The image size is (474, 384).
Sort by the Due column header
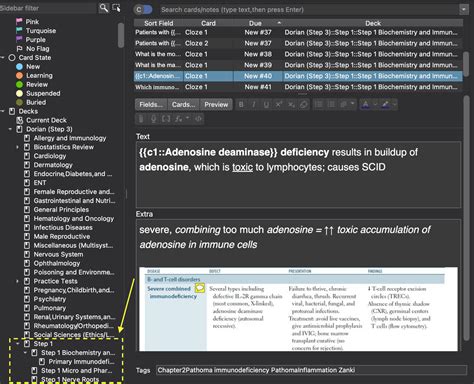(x=255, y=23)
